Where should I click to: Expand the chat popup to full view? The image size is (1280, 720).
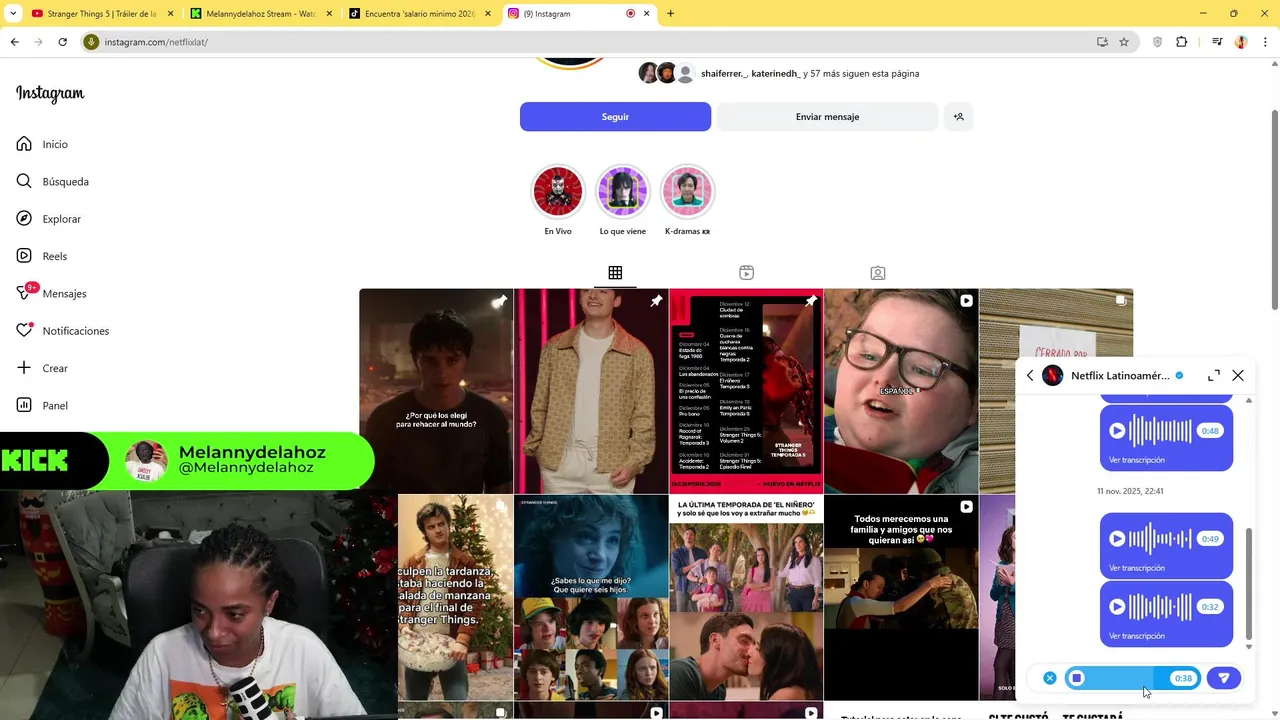[x=1213, y=375]
